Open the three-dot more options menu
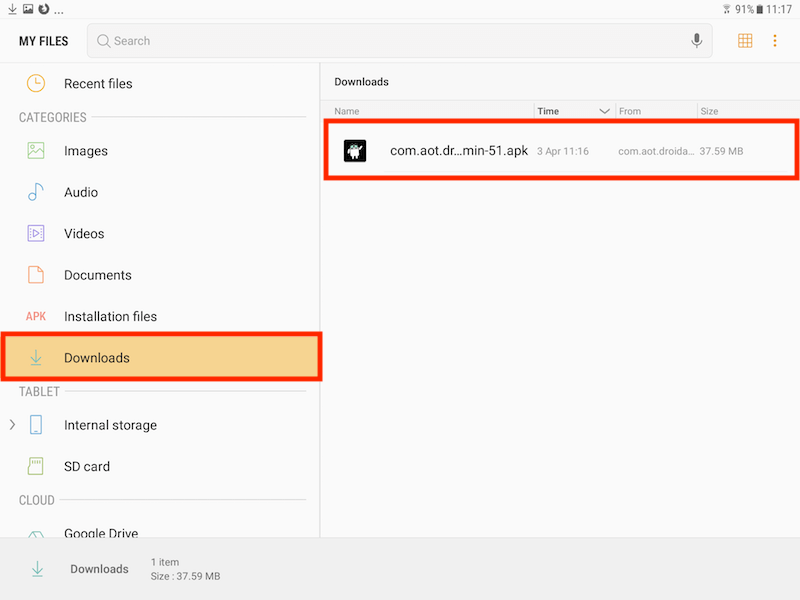The image size is (800, 600). (x=774, y=40)
